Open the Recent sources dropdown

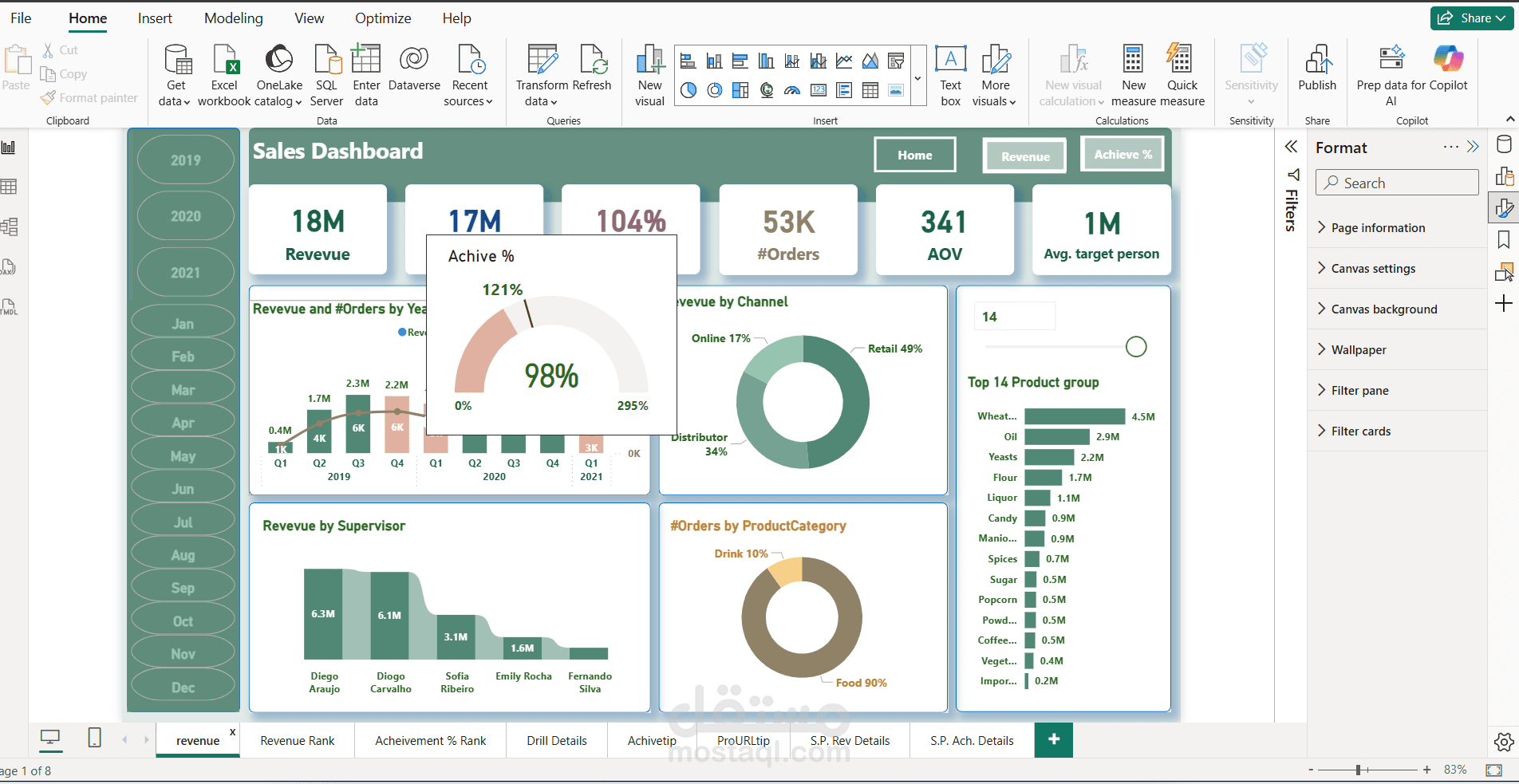pyautogui.click(x=469, y=76)
